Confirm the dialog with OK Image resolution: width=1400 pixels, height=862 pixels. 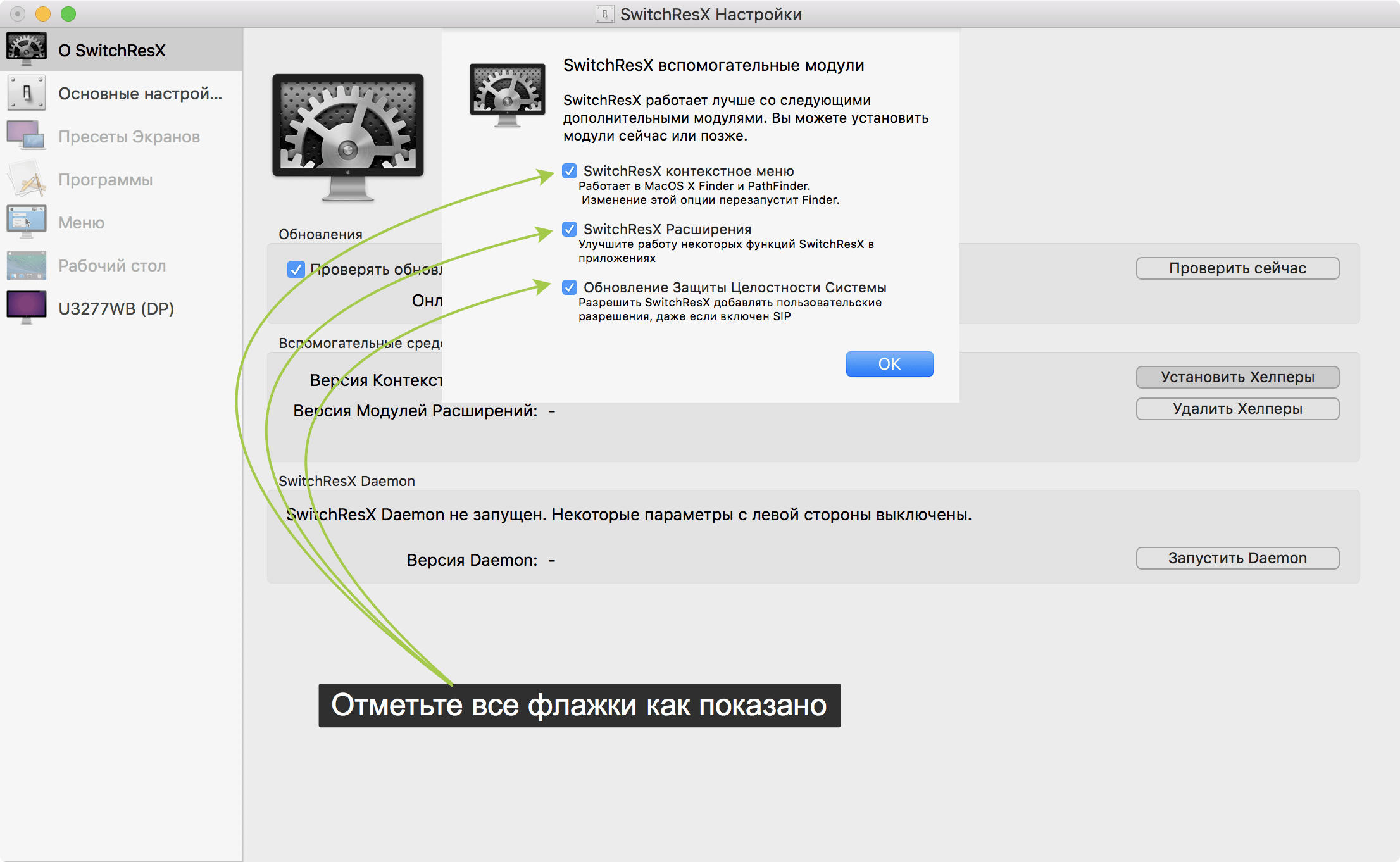click(x=889, y=364)
